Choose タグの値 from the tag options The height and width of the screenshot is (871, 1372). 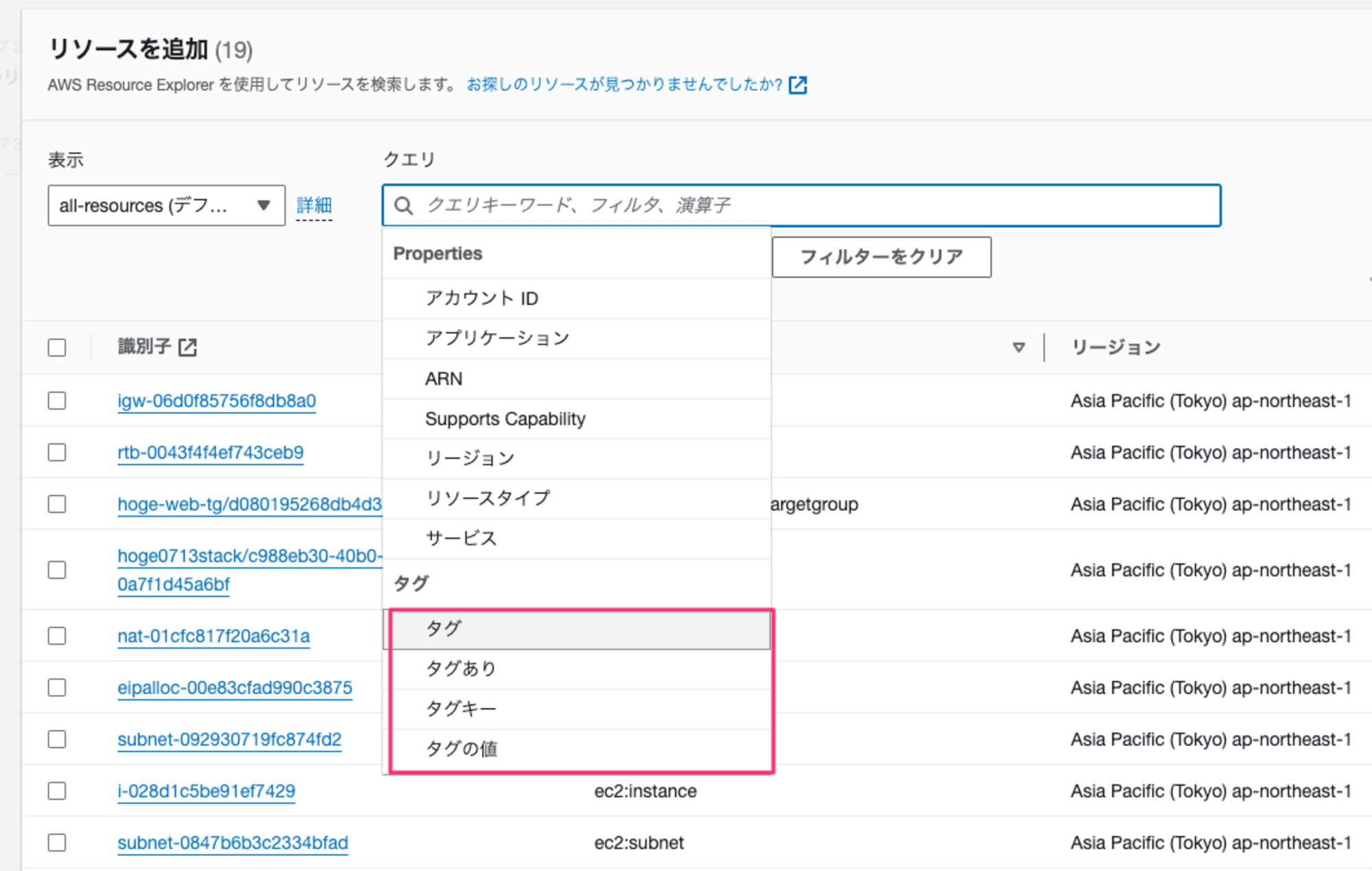pos(576,749)
